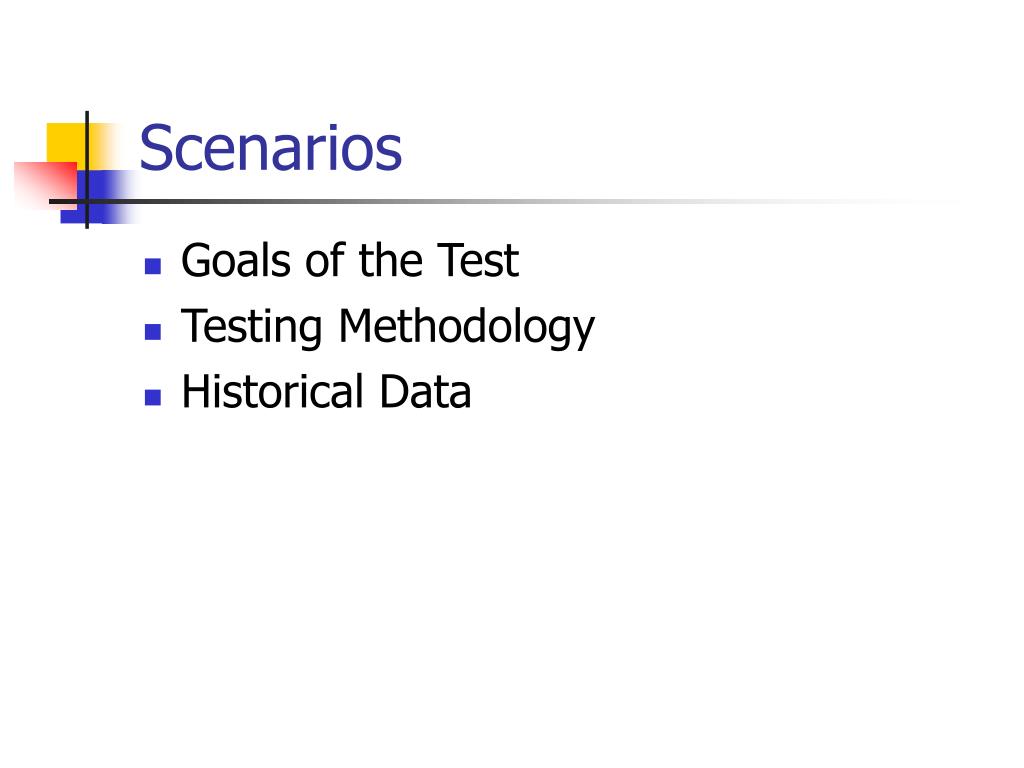The image size is (1024, 768).
Task: Click the word Test ending the first bullet
Action: click(477, 260)
